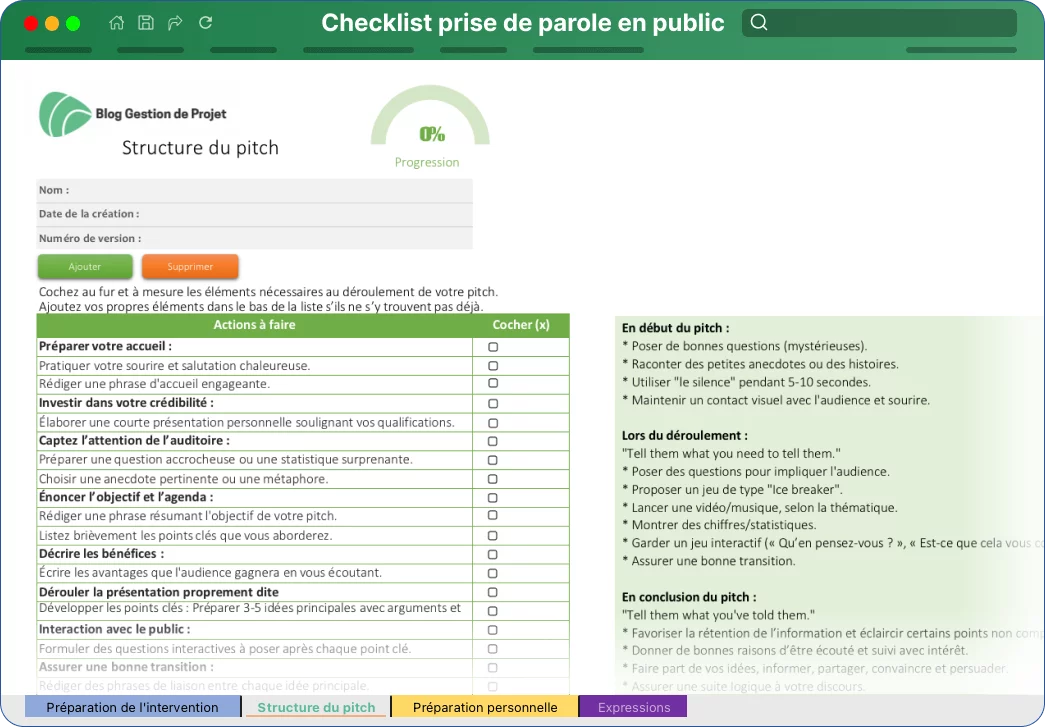The width and height of the screenshot is (1045, 727).
Task: Click the Blog Gestion de Projet logo
Action: pos(133,115)
